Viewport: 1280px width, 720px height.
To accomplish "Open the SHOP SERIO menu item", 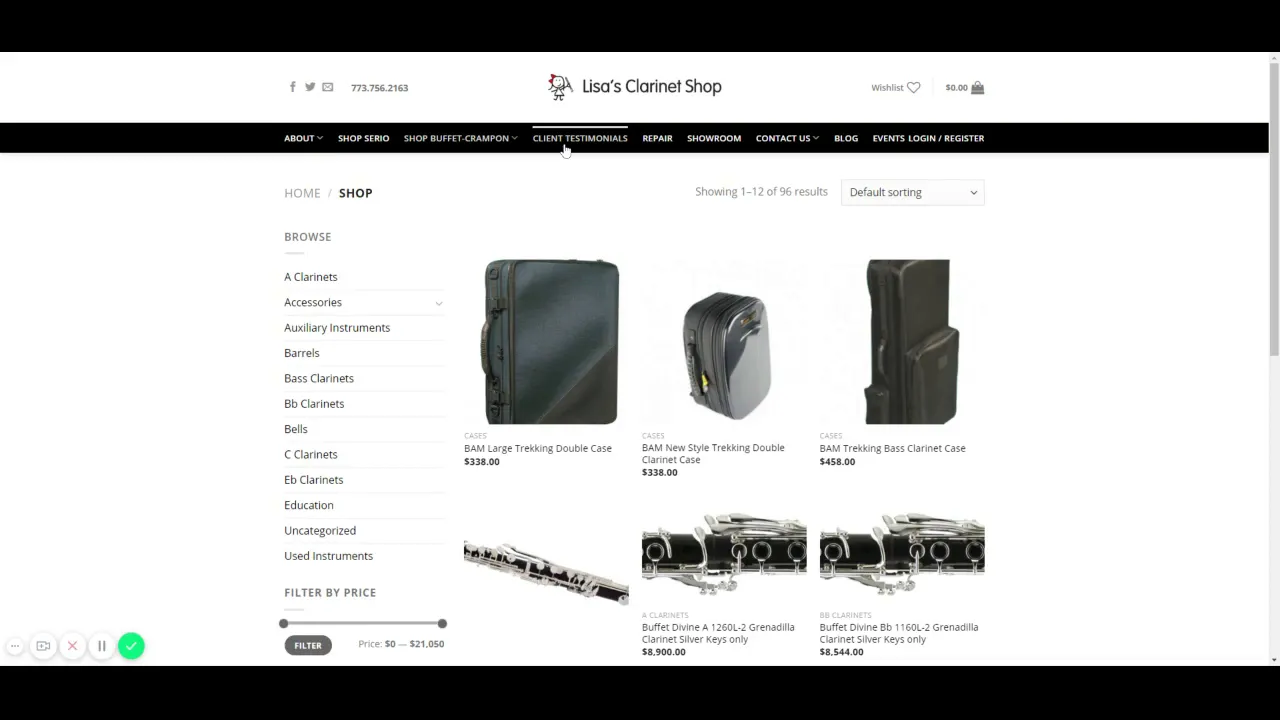I will point(363,138).
